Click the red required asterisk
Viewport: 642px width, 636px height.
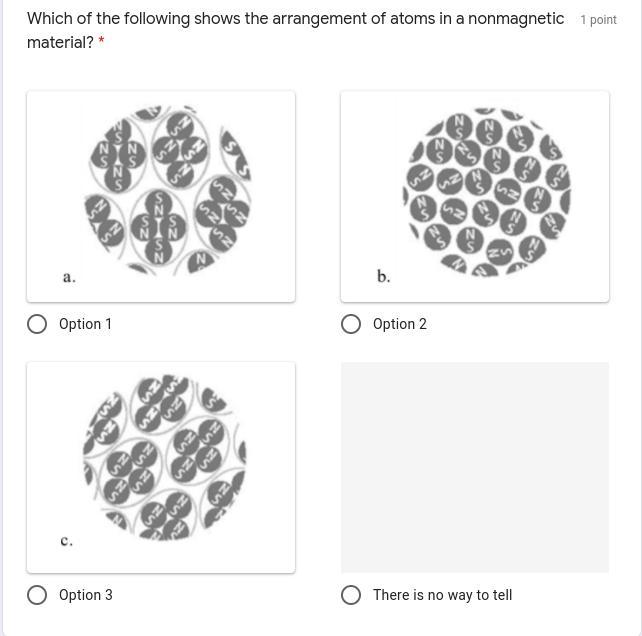[x=102, y=43]
